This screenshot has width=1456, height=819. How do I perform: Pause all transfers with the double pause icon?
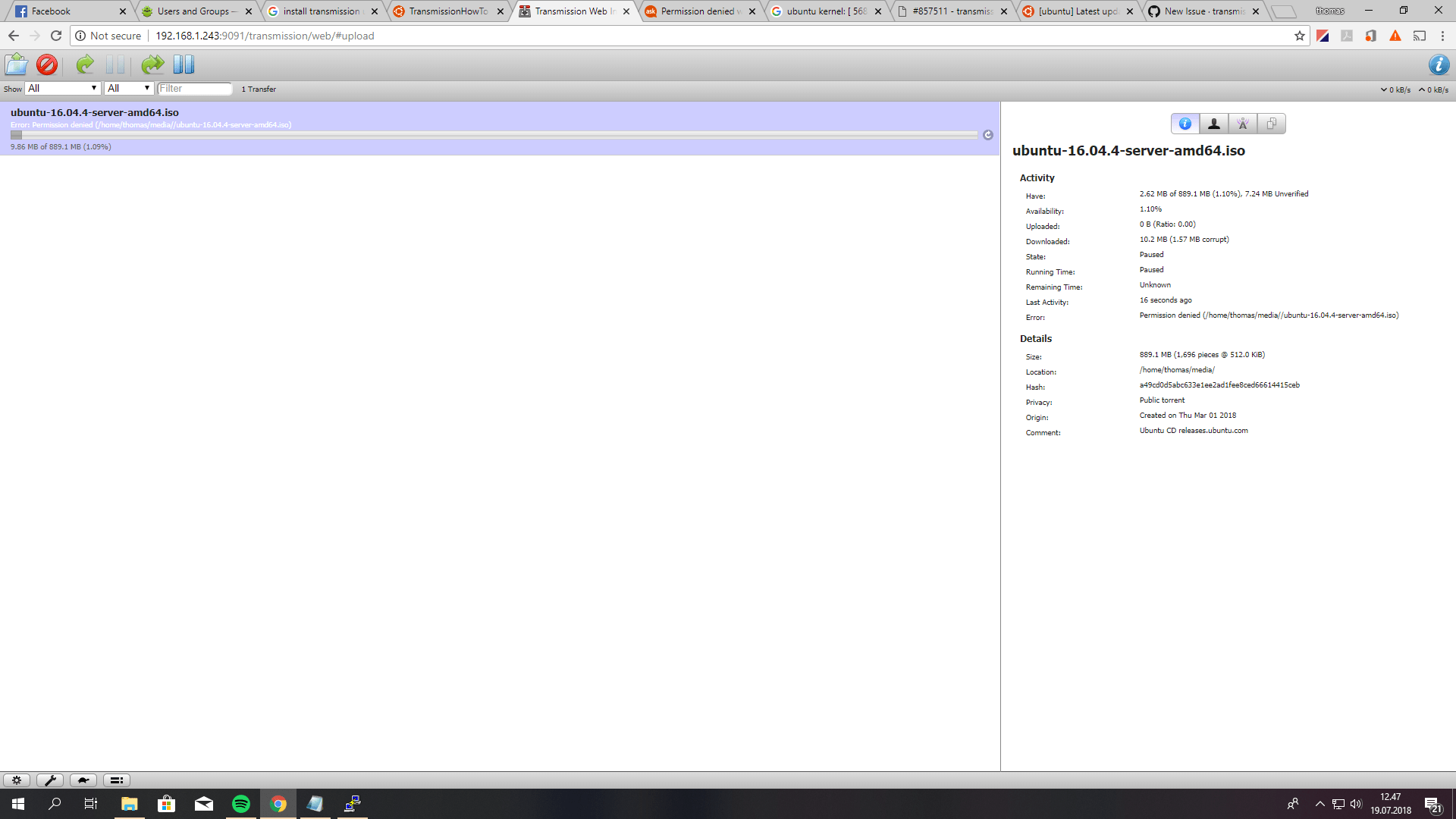(183, 64)
